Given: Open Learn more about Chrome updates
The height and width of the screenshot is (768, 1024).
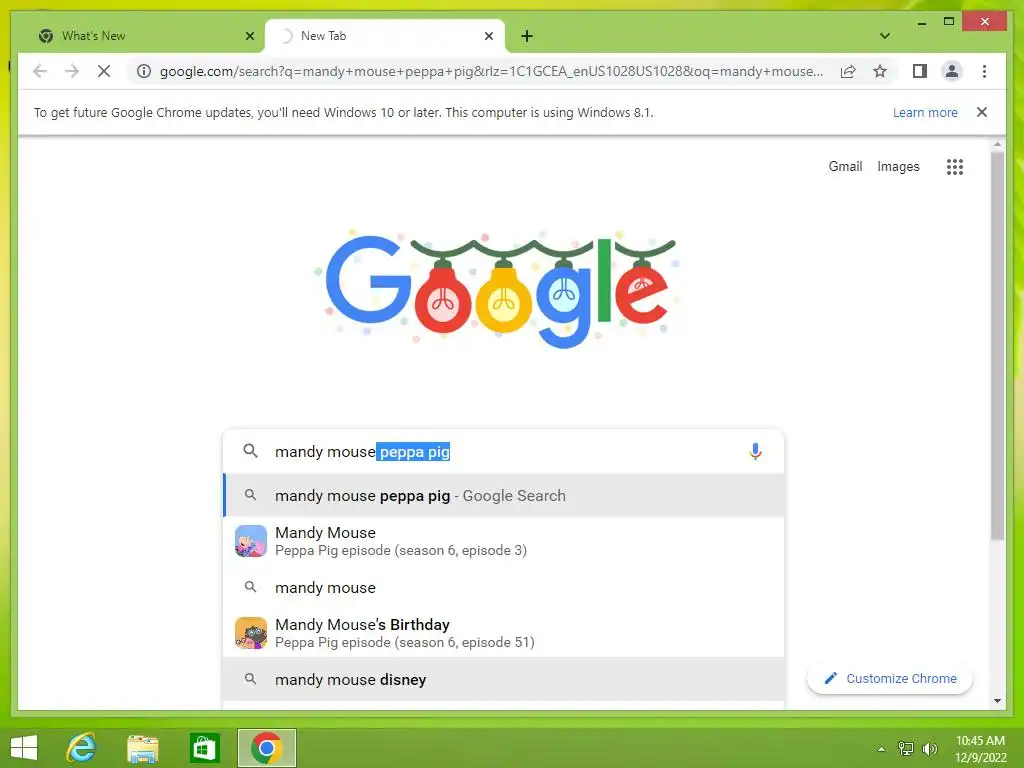Looking at the screenshot, I should (925, 112).
